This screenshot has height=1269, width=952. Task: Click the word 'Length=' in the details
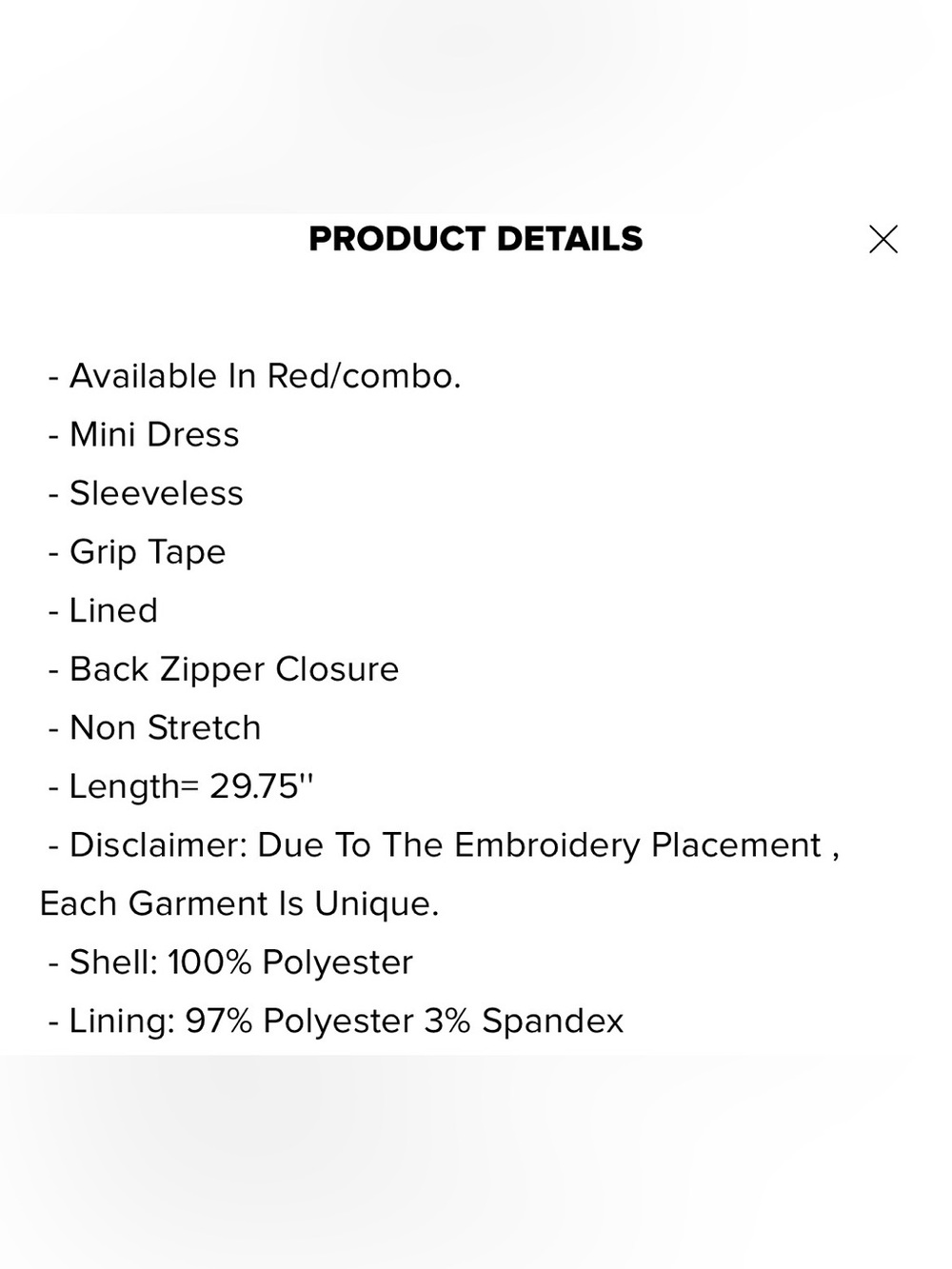[134, 786]
